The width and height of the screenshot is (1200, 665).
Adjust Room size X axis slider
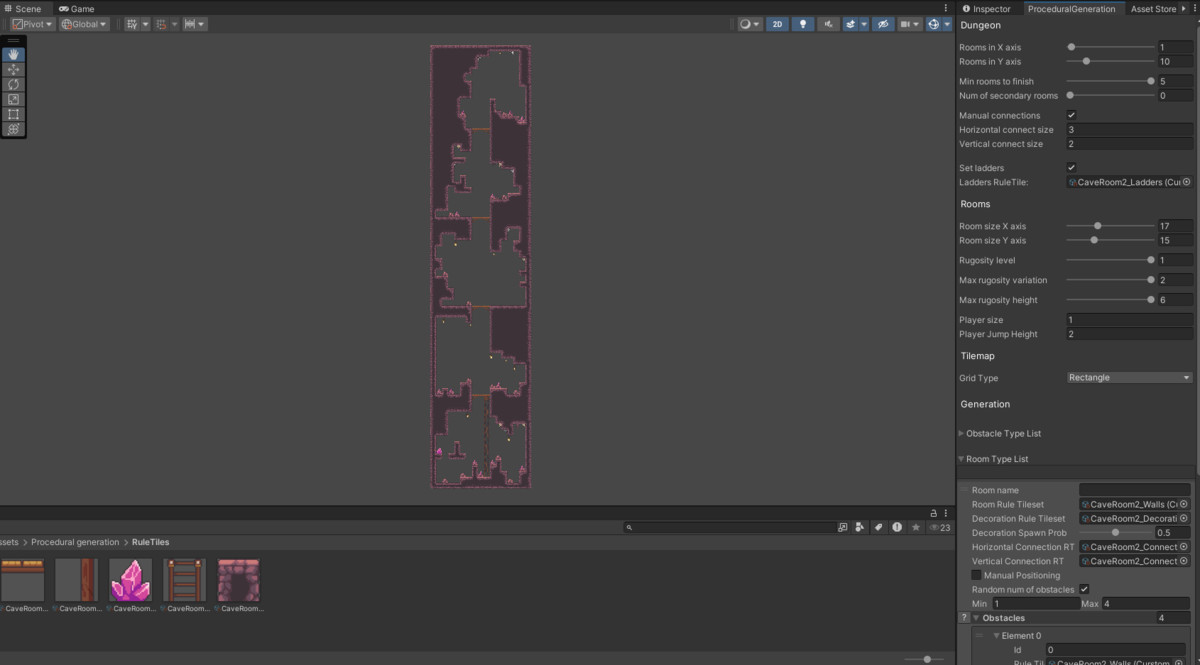click(x=1110, y=226)
